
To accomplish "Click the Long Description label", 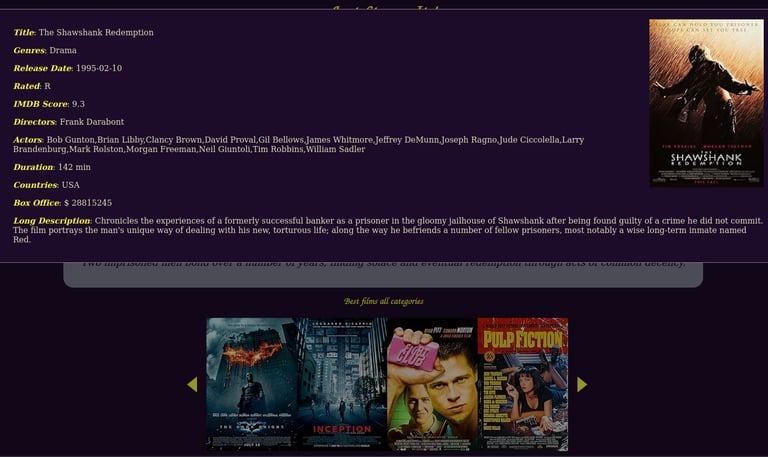I will point(51,221).
